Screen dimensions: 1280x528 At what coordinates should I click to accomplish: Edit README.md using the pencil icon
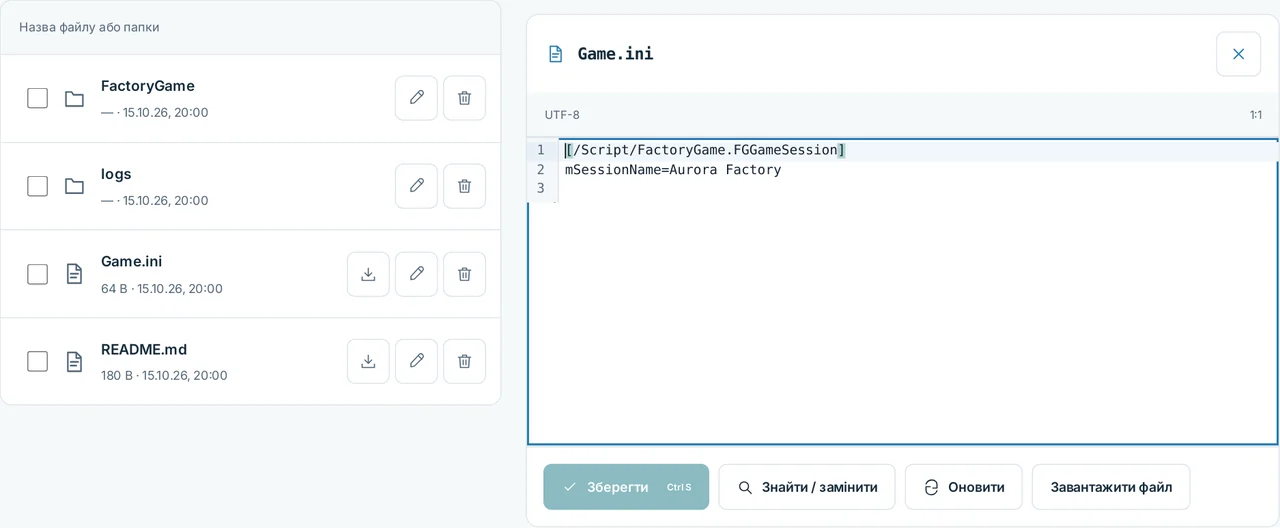coord(416,361)
